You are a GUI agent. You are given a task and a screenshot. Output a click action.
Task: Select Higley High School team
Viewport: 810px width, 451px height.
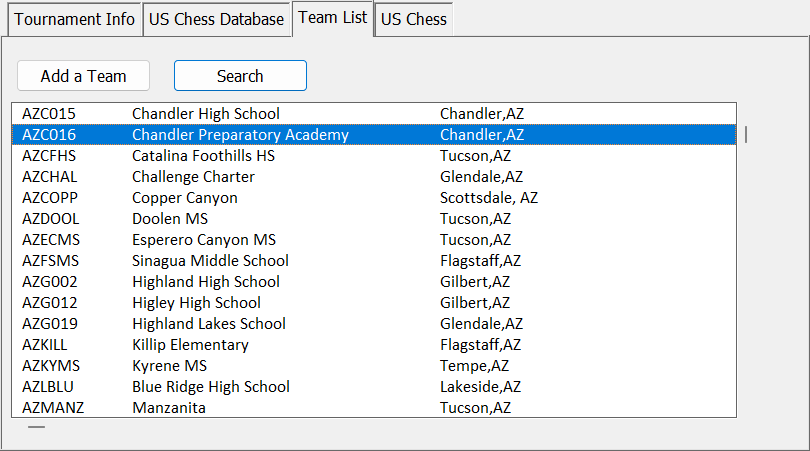coord(196,303)
